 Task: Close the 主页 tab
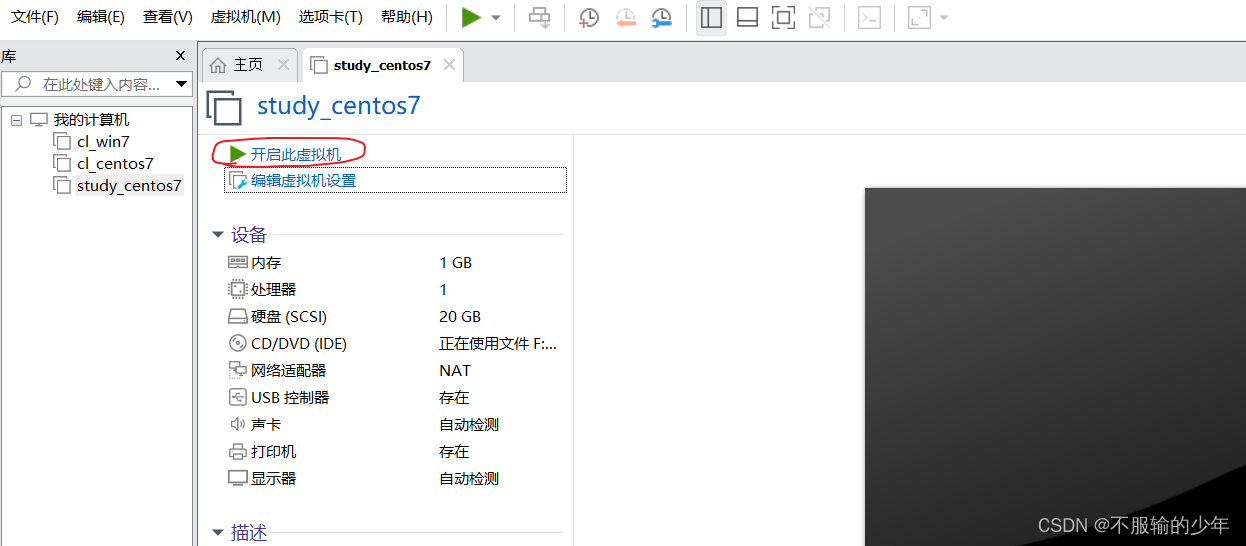pyautogui.click(x=283, y=65)
